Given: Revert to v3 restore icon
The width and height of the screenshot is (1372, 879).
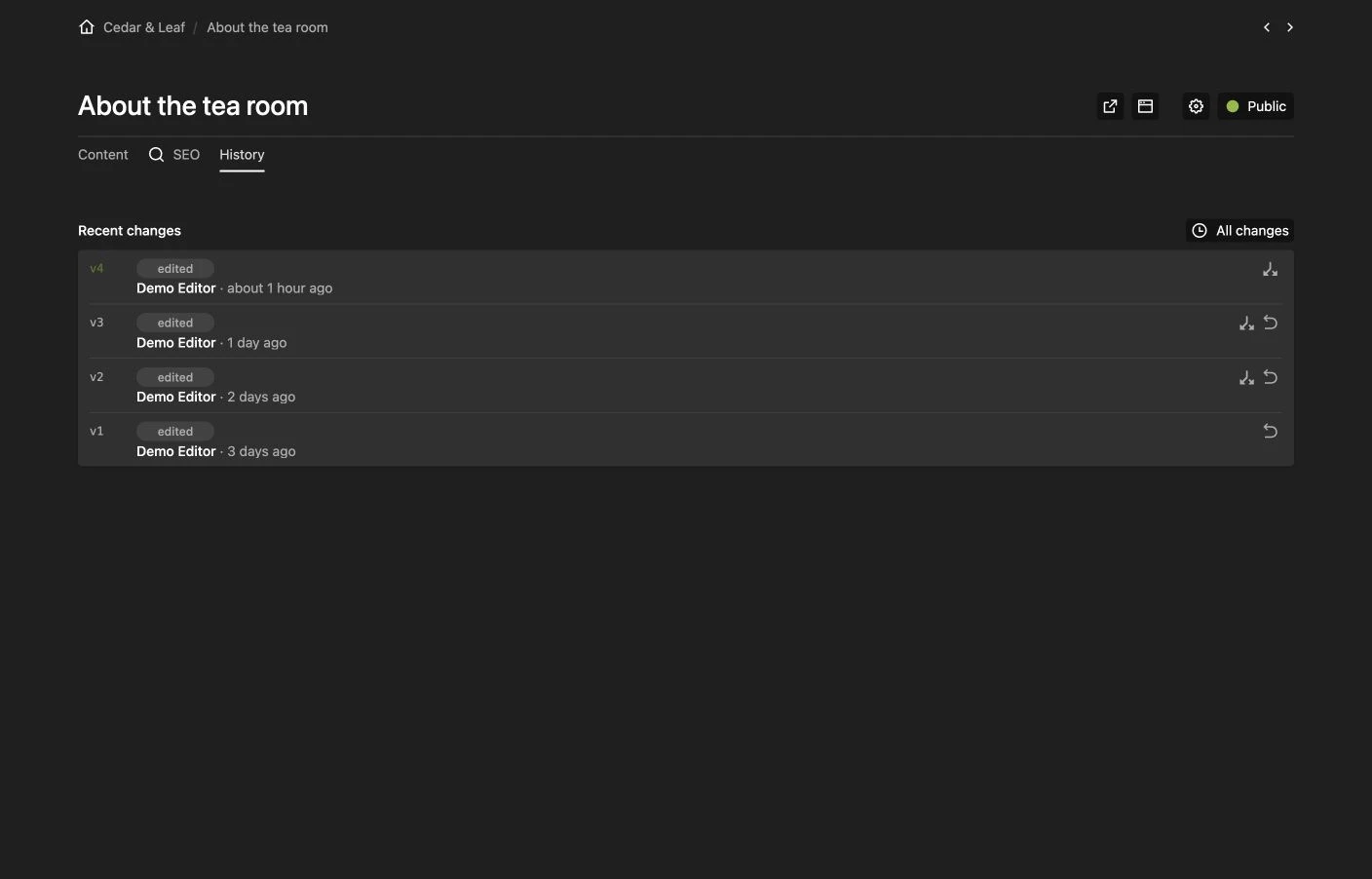Looking at the screenshot, I should pyautogui.click(x=1271, y=323).
